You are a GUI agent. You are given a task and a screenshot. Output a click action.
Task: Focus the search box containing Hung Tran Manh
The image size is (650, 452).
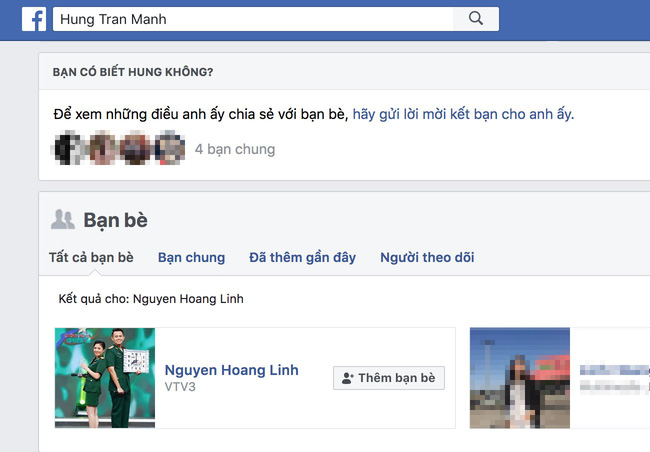(250, 19)
